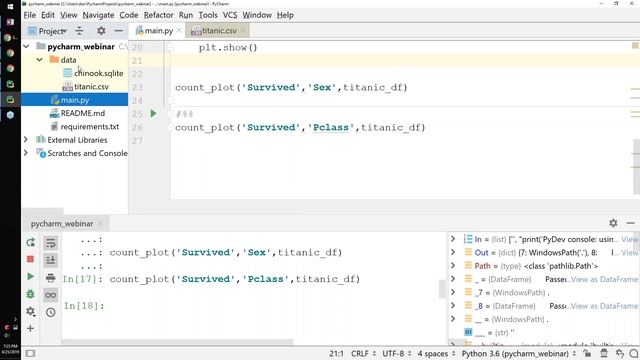Rerun the Python console

(30, 242)
